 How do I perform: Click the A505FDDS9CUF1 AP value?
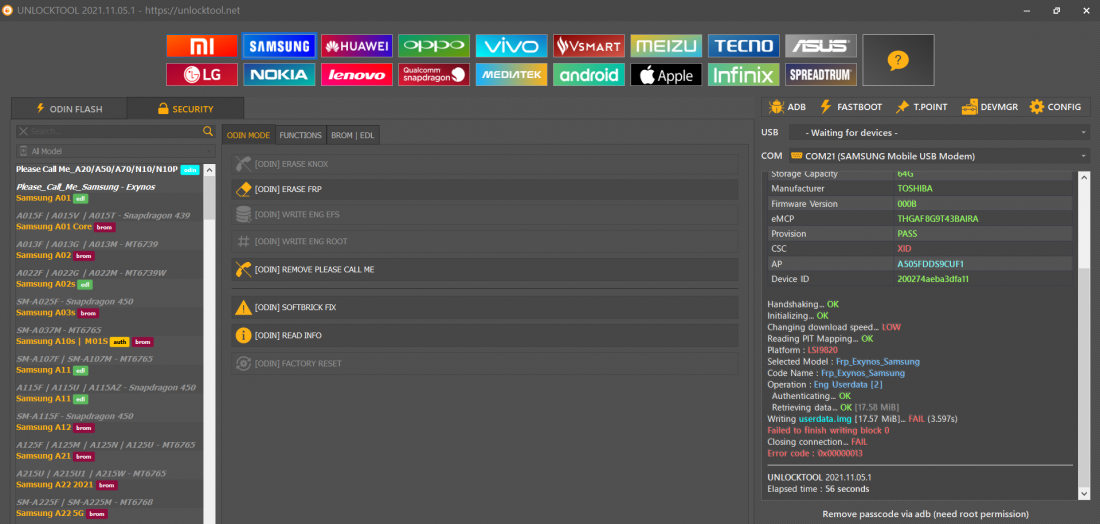(x=930, y=264)
